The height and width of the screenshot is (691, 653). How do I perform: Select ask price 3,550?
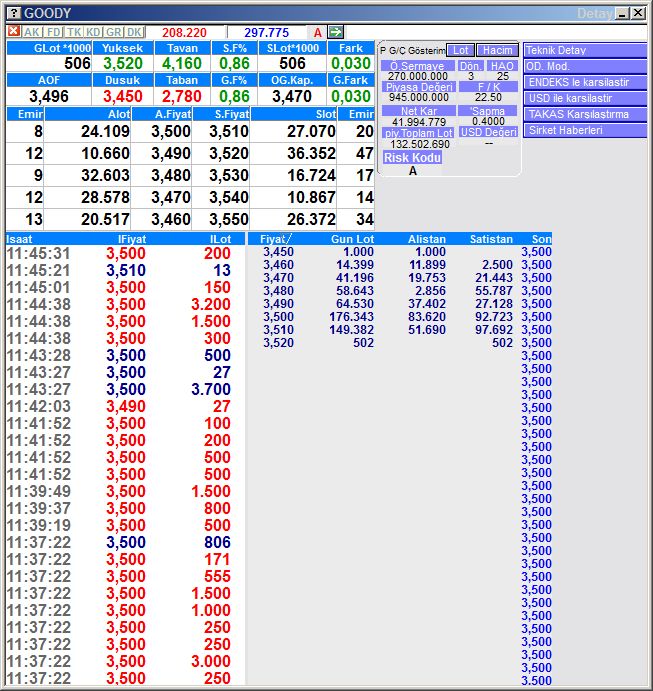click(229, 219)
